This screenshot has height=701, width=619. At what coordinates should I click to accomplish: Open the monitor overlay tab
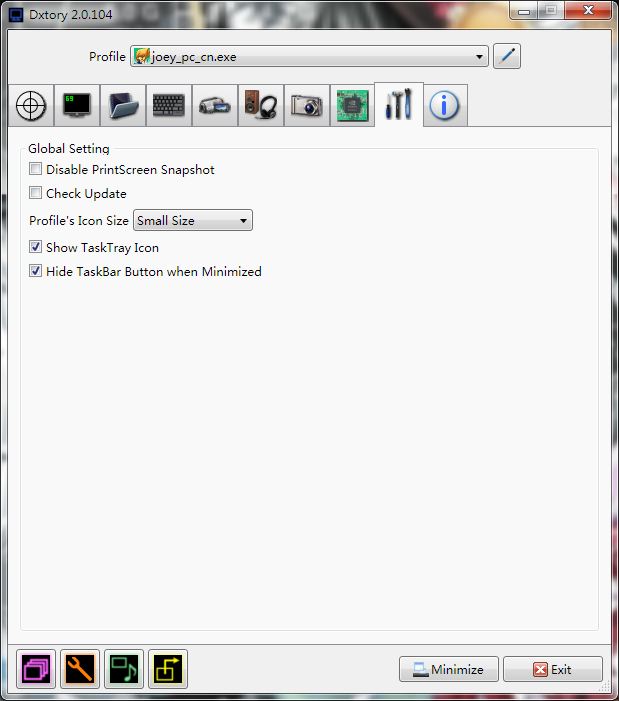[x=77, y=106]
